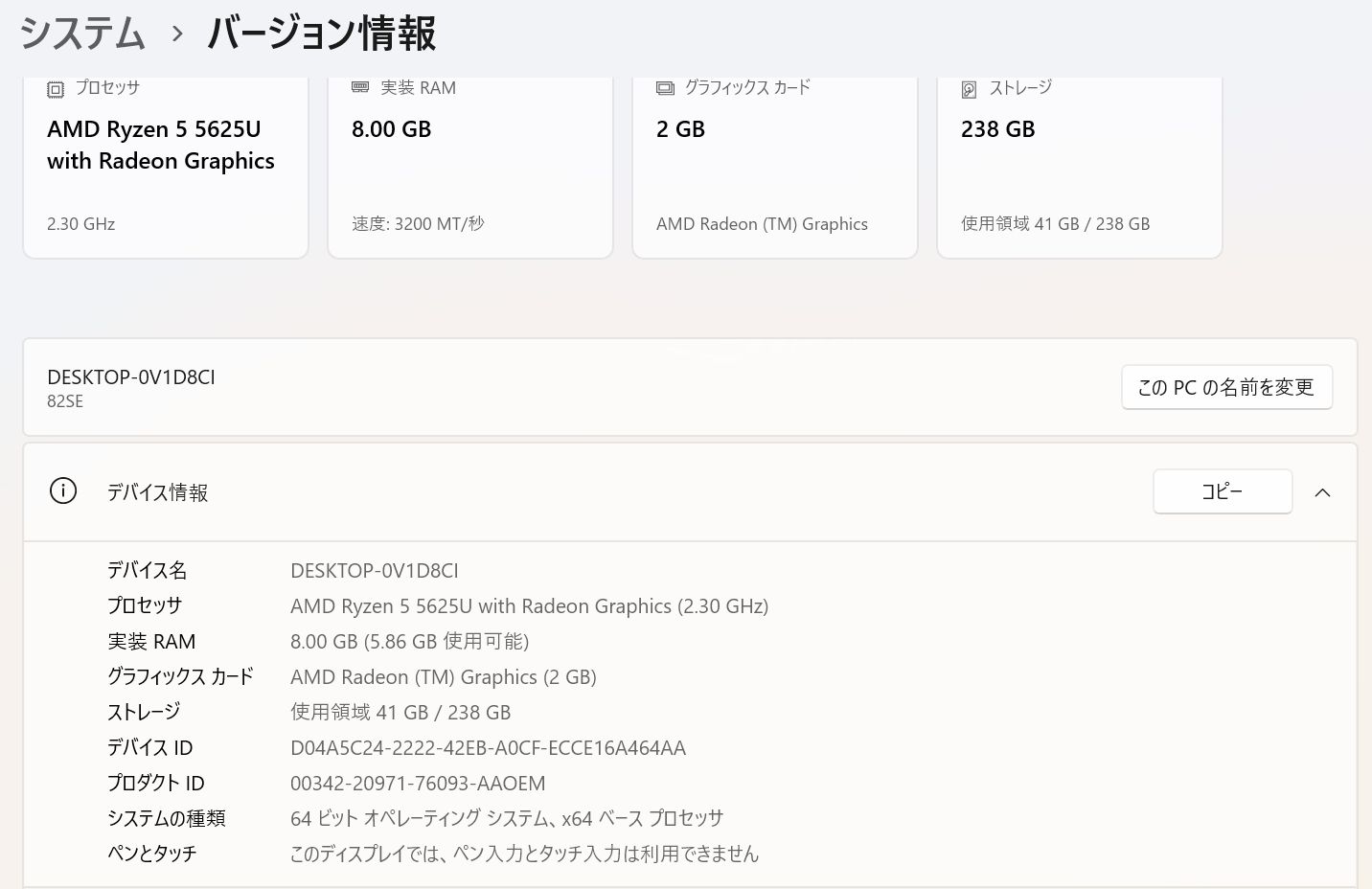
Task: Click 実装 RAM card header label
Action: pos(418,87)
